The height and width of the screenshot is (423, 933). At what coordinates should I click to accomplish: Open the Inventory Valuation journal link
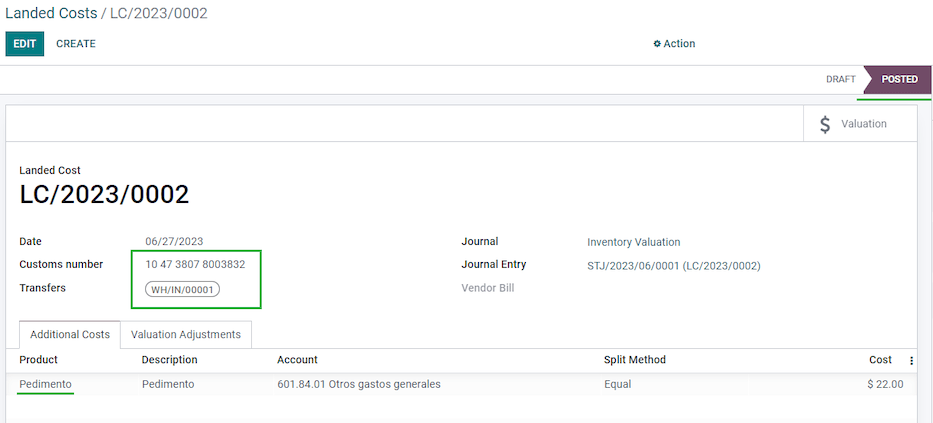click(x=633, y=242)
